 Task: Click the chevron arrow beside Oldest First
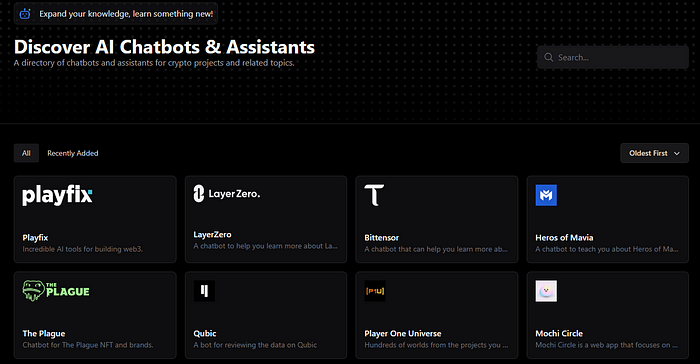point(677,153)
